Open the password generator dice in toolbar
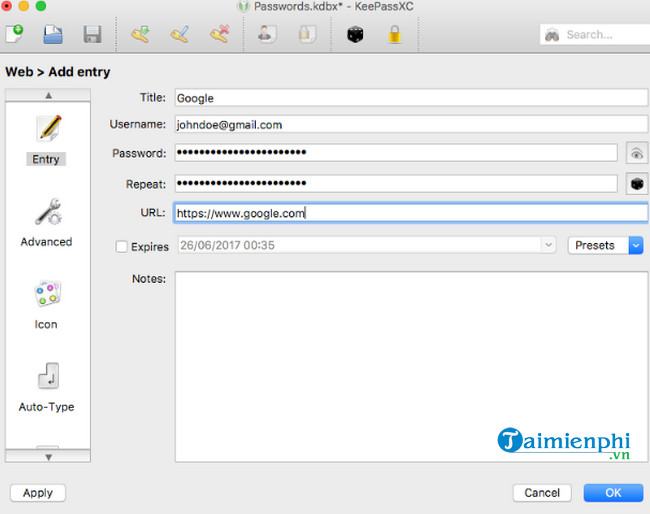The height and width of the screenshot is (514, 650). tap(355, 35)
